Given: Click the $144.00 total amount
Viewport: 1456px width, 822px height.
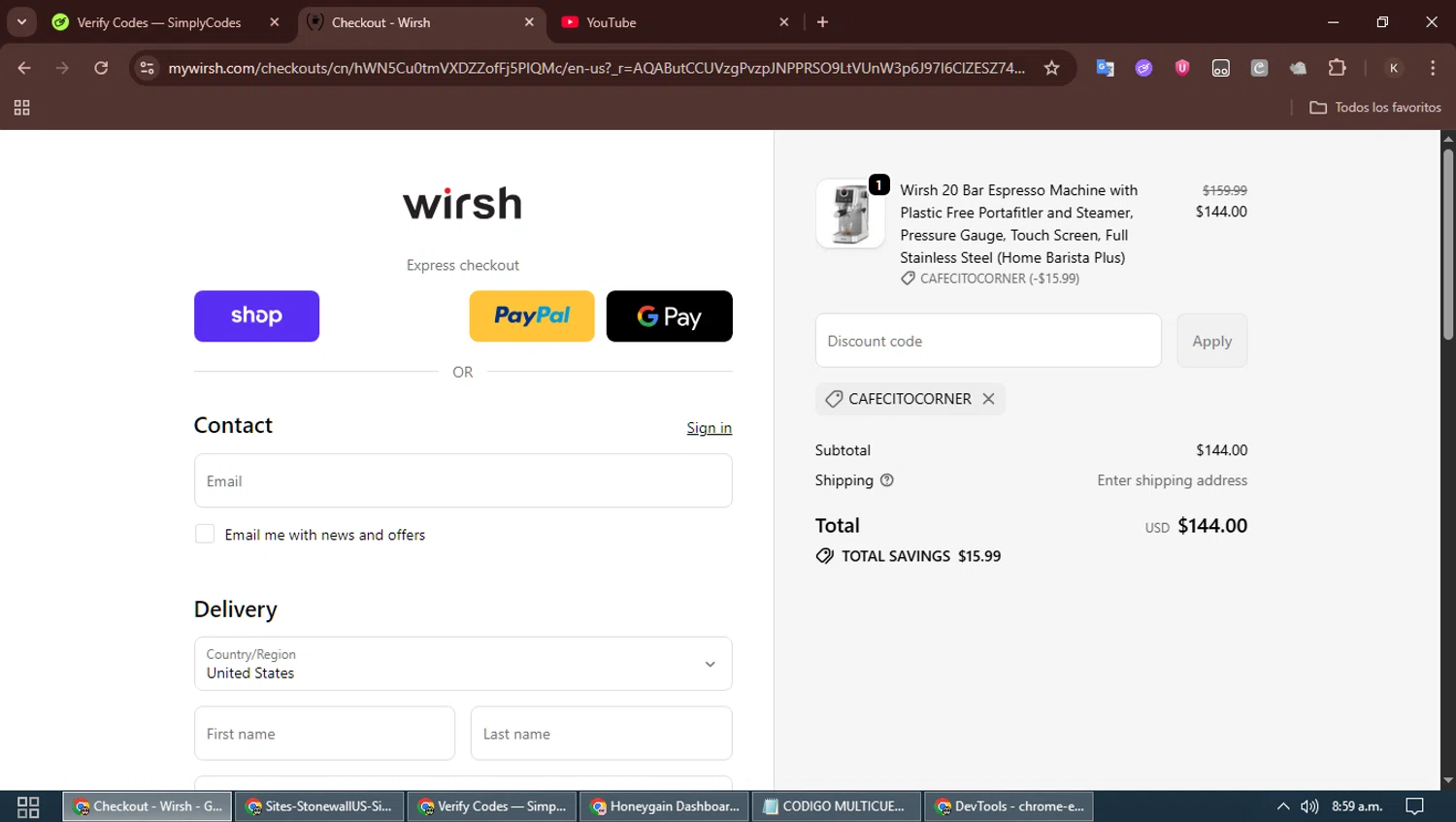Looking at the screenshot, I should (1212, 526).
